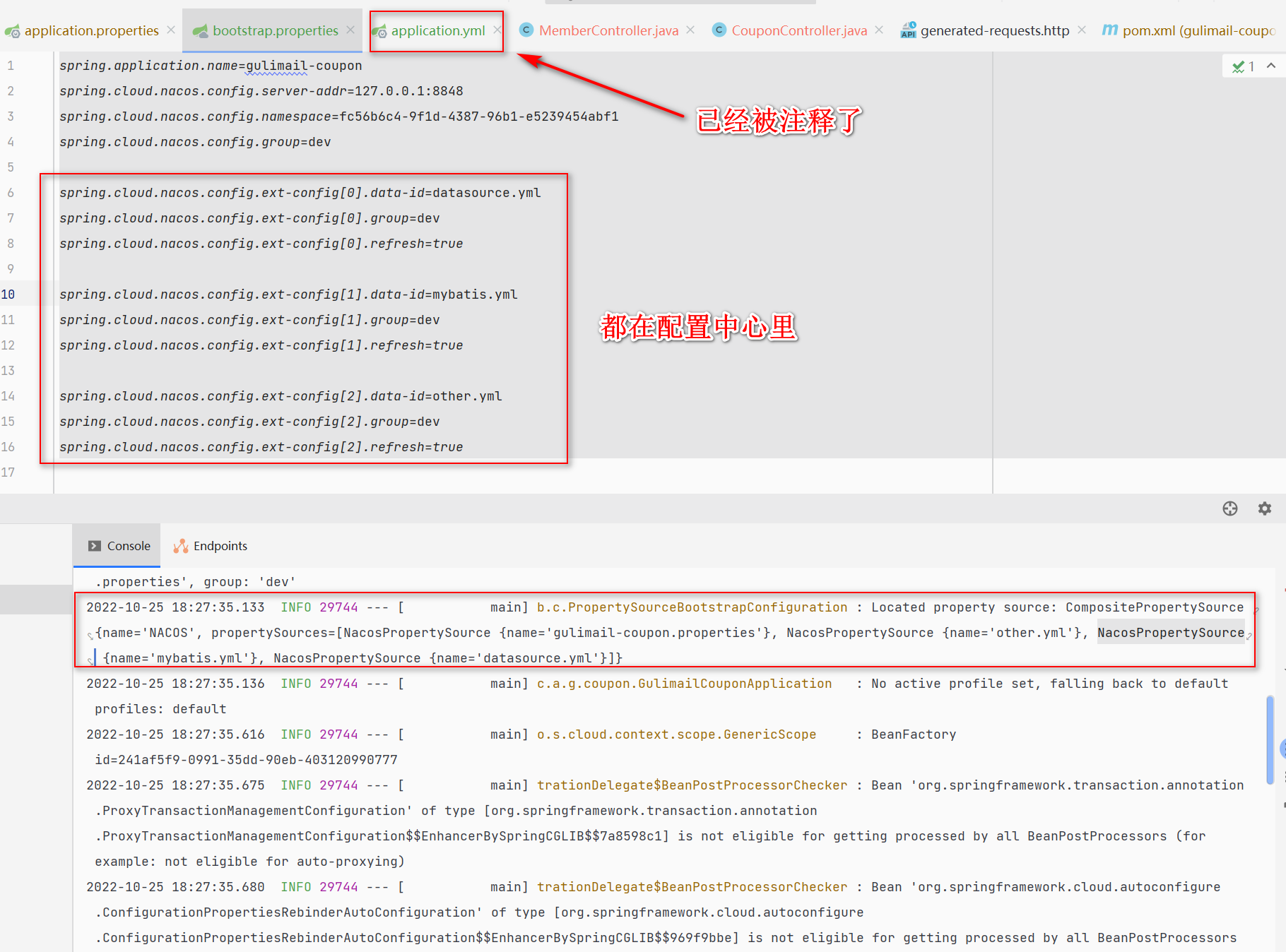The width and height of the screenshot is (1286, 952).
Task: Click the Maven icon of pom.xml
Action: pos(1110,30)
